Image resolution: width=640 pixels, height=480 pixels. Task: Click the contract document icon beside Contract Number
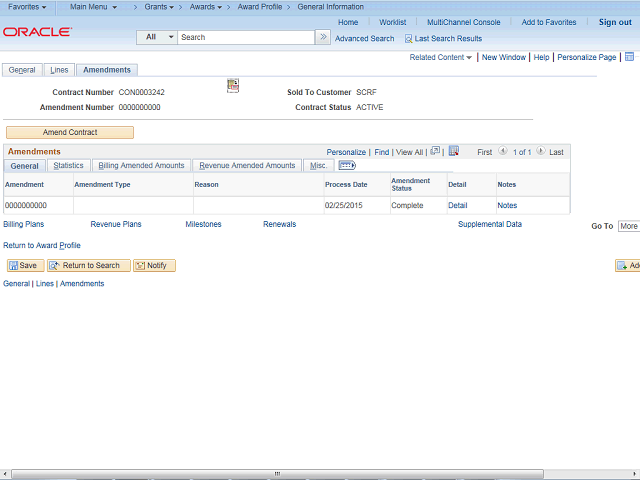pos(233,85)
